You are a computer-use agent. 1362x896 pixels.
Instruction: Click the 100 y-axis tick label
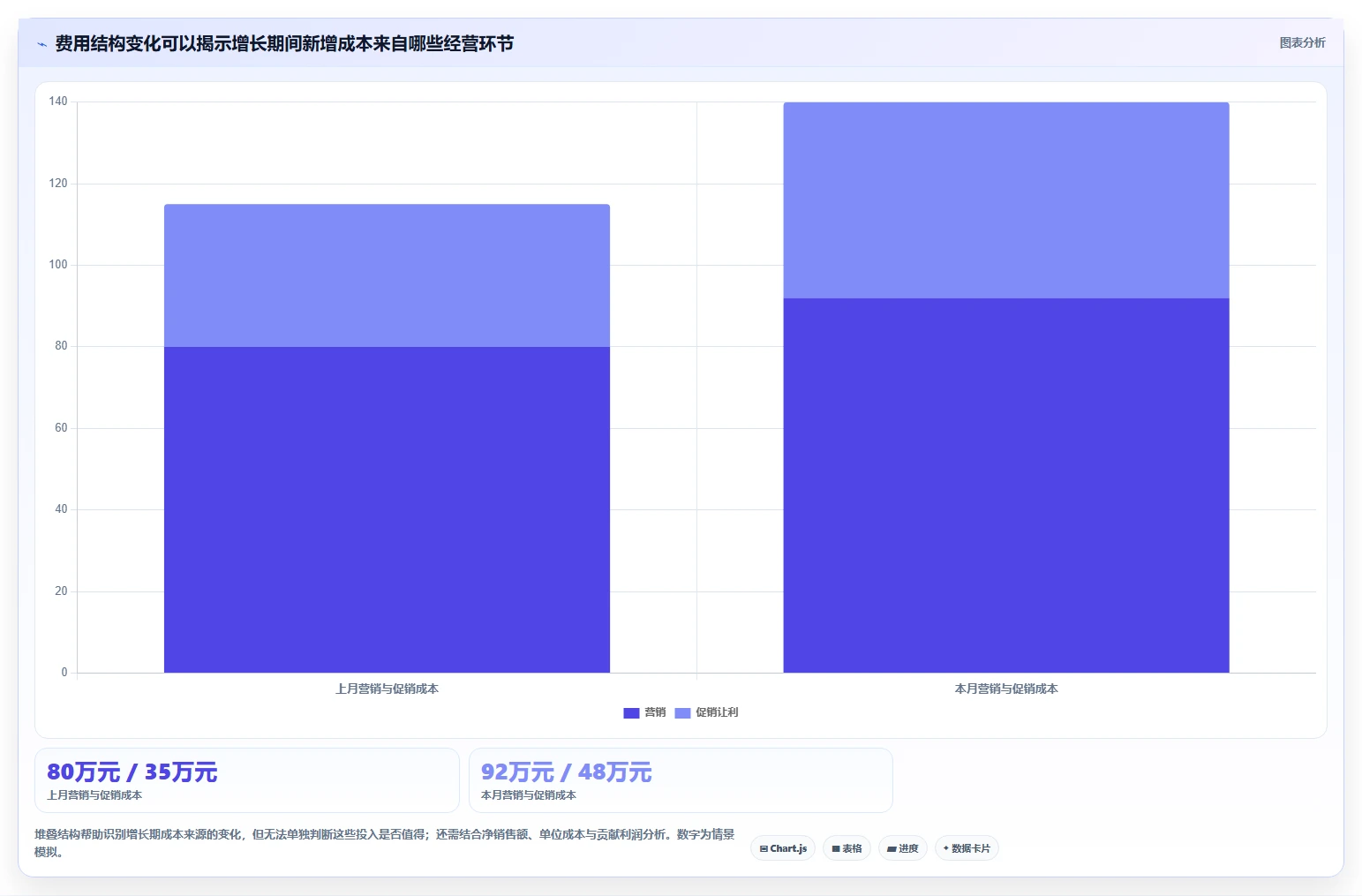58,265
